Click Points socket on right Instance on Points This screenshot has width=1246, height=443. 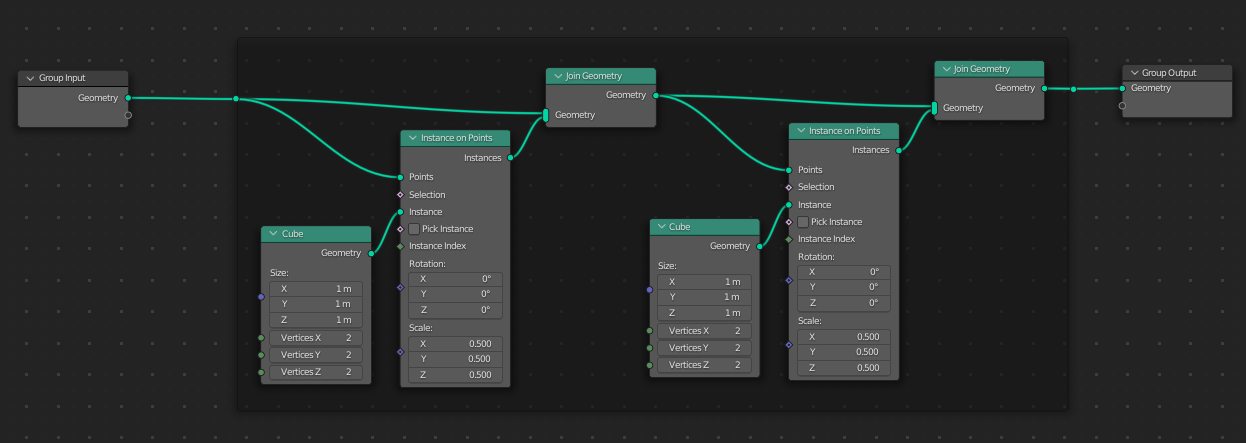788,170
